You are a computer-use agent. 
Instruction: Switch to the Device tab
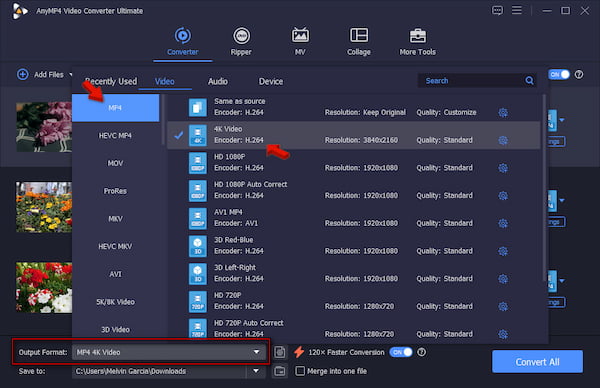tap(271, 81)
